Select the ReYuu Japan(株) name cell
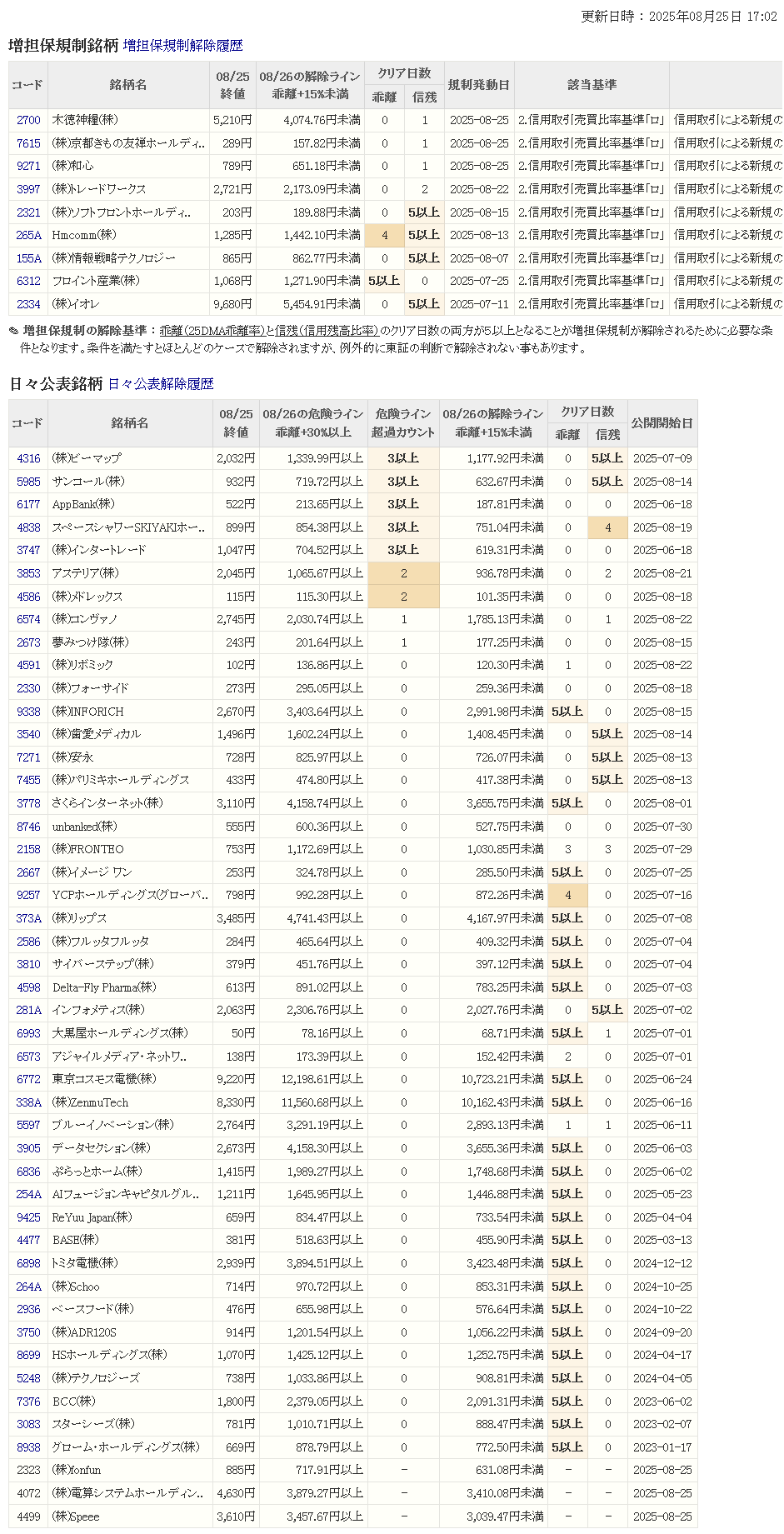The width and height of the screenshot is (784, 1534). pos(130,1217)
